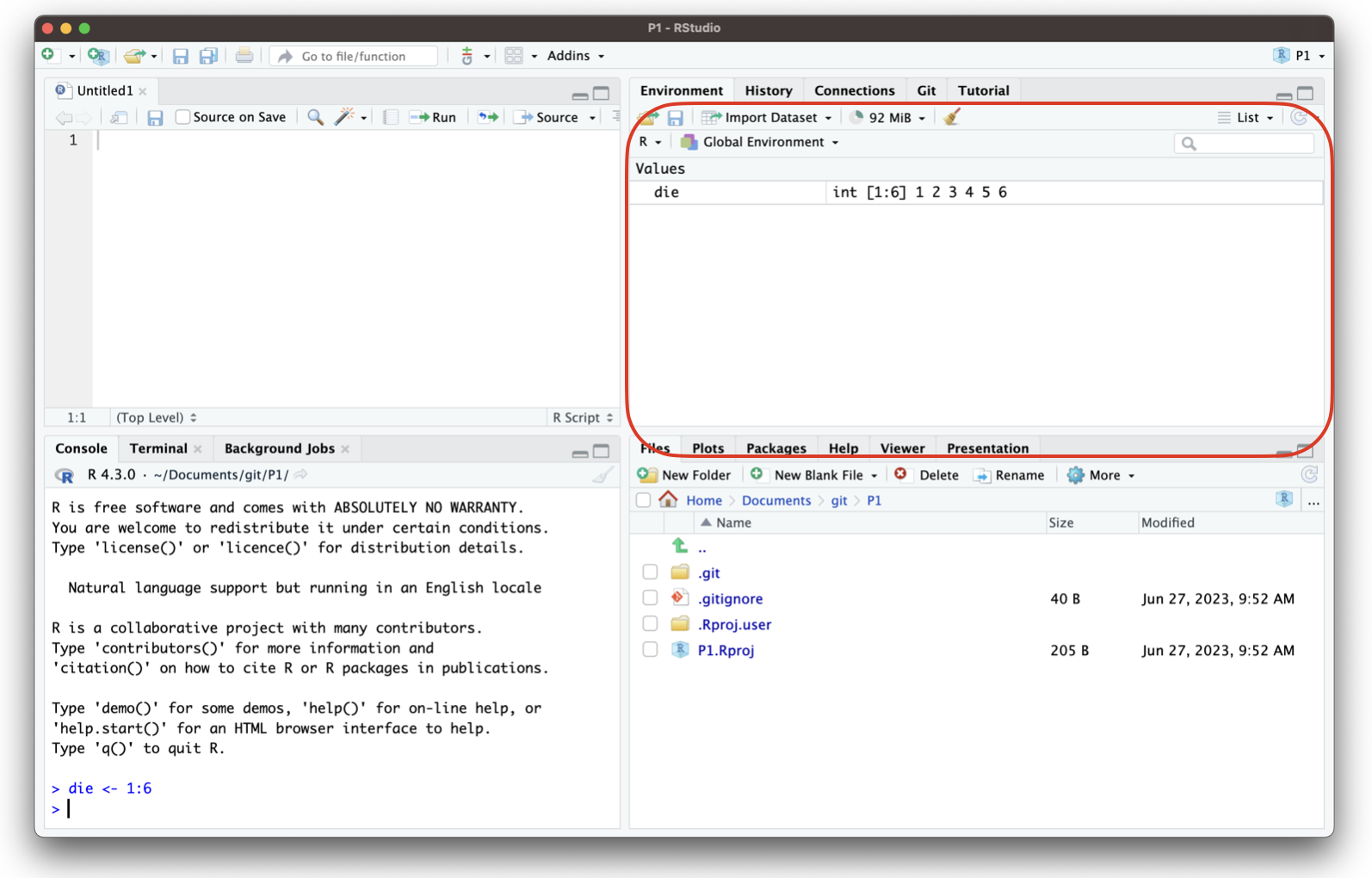Click the home icon in Files path bar
The width and height of the screenshot is (1372, 878).
click(668, 500)
